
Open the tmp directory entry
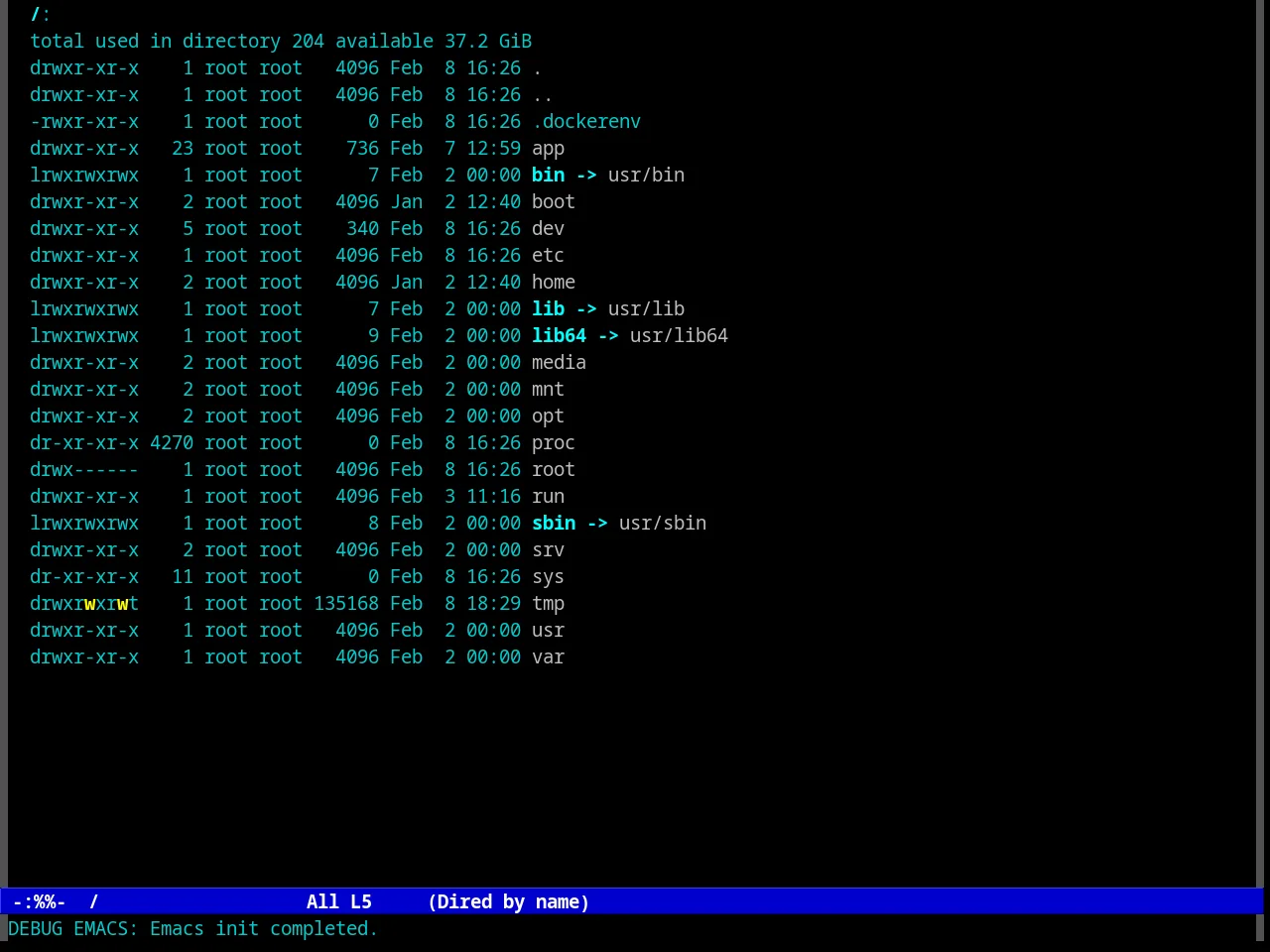(548, 604)
